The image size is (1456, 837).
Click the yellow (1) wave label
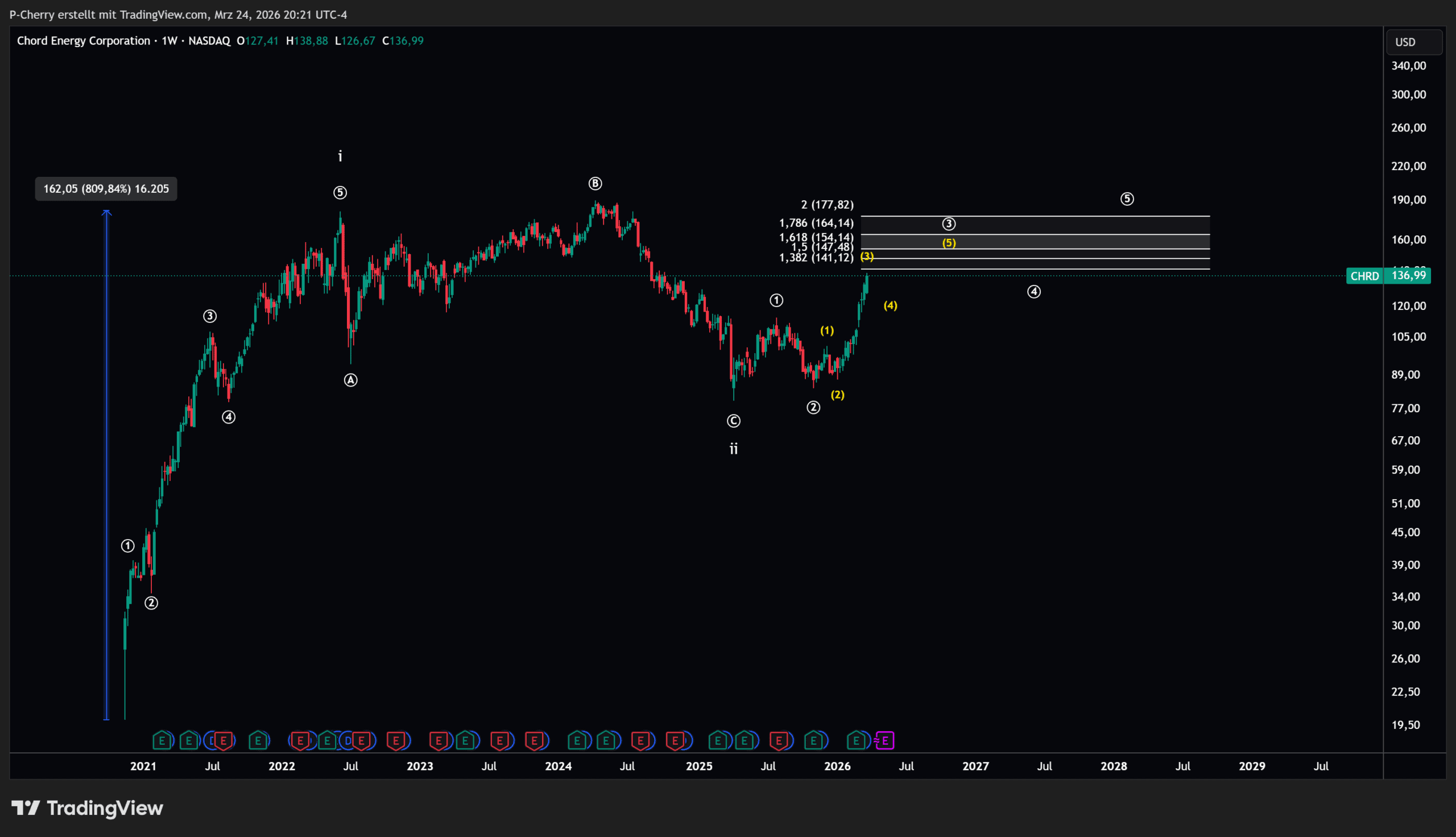[x=826, y=330]
